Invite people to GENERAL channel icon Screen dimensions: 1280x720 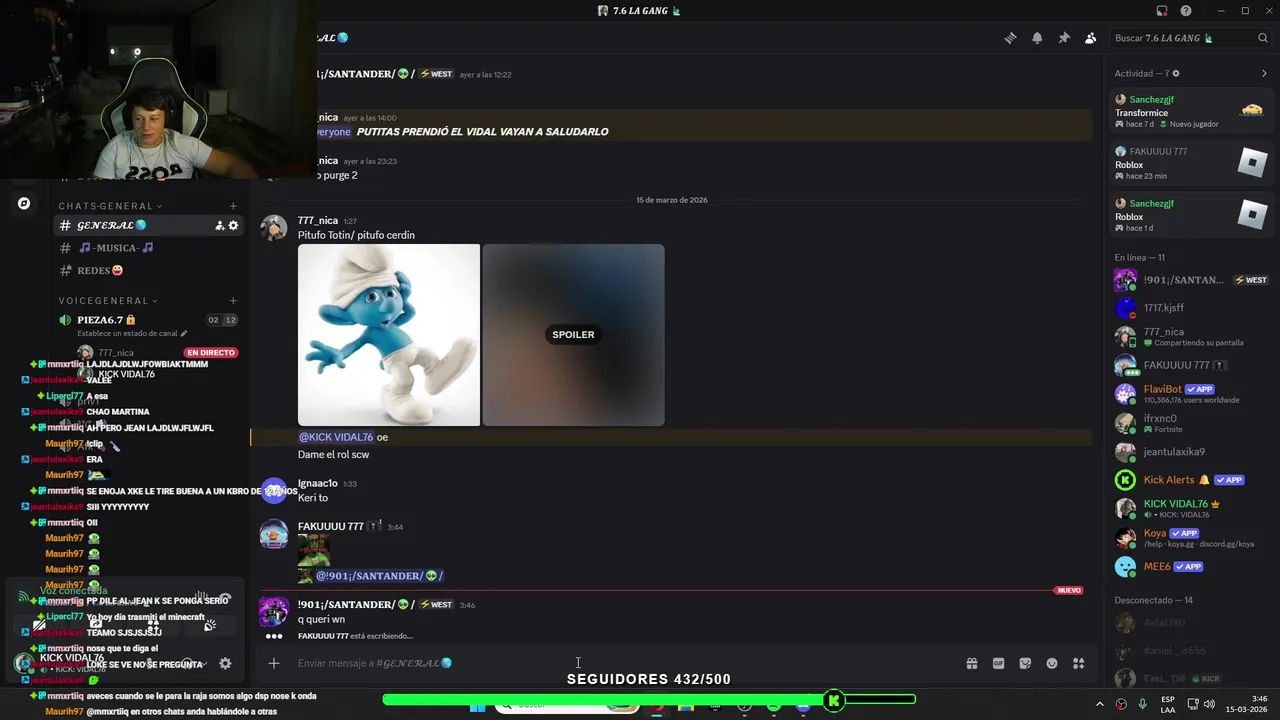pos(219,225)
